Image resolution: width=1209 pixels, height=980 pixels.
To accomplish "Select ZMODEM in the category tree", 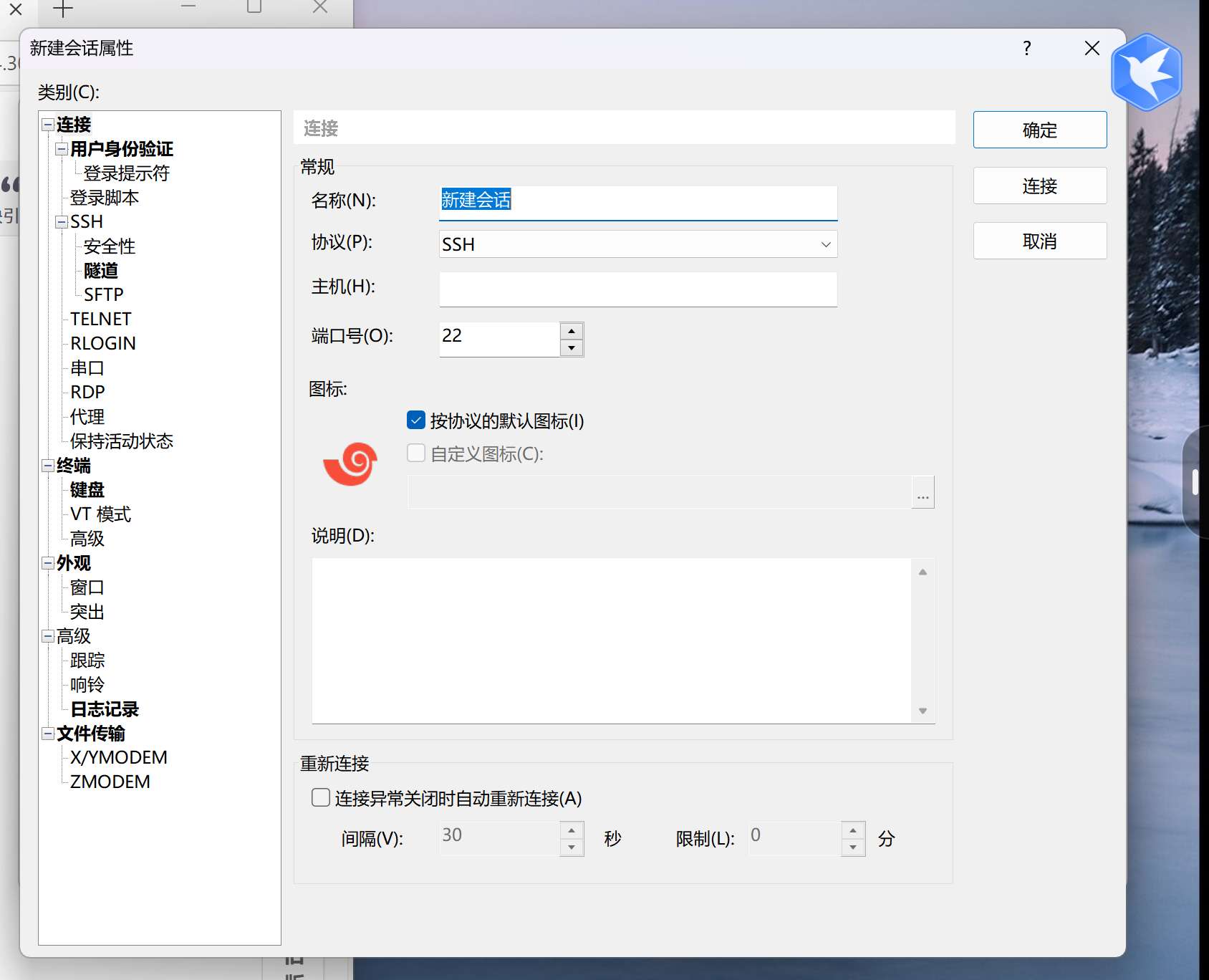I will [109, 781].
